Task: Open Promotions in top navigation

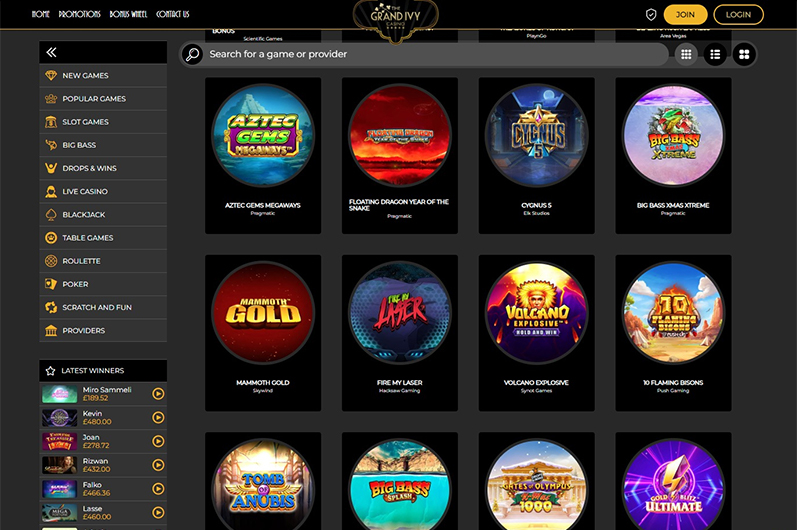Action: (x=79, y=14)
